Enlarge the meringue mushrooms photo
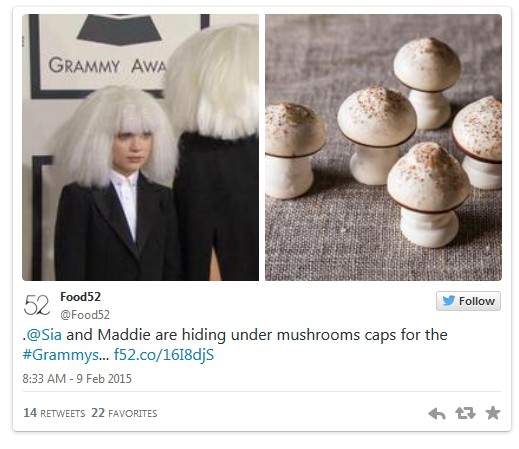The height and width of the screenshot is (449, 519). (x=383, y=147)
